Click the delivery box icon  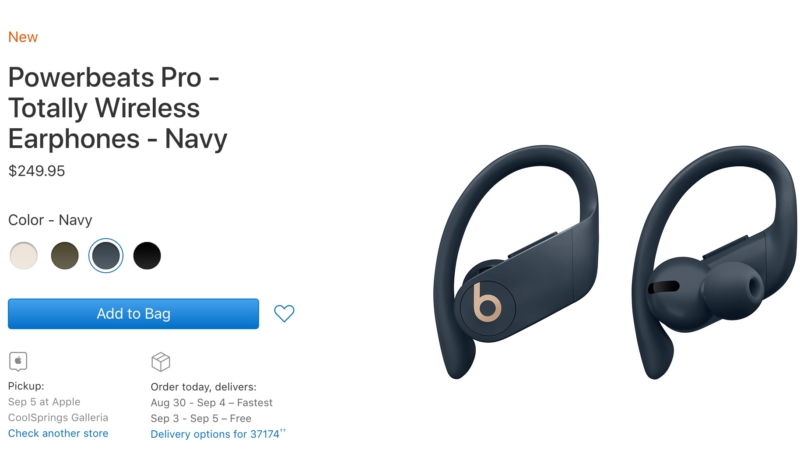(x=161, y=362)
